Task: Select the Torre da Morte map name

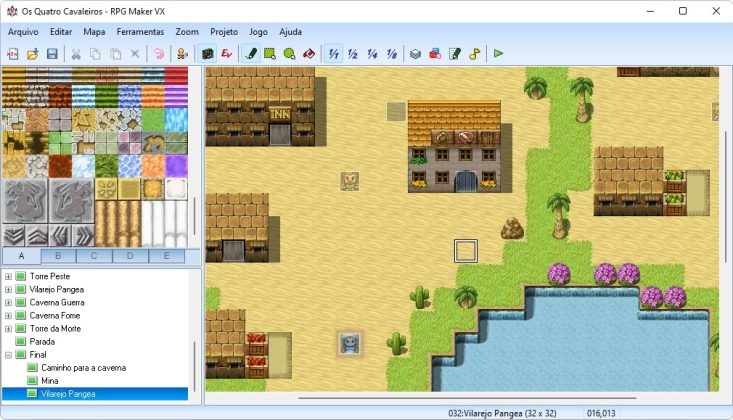Action: 55,329
